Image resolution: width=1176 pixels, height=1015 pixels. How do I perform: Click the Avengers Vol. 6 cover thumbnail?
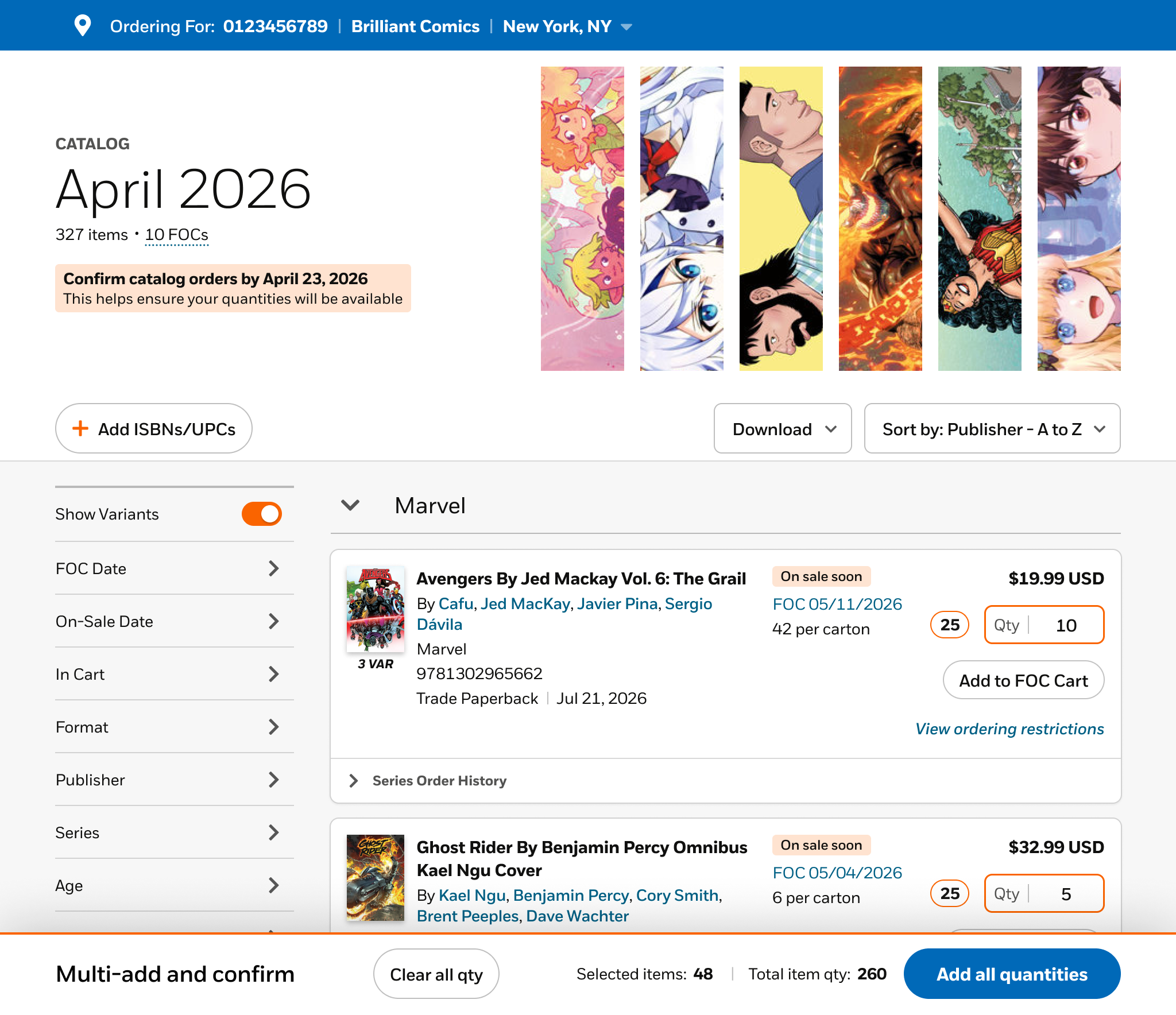click(x=376, y=609)
